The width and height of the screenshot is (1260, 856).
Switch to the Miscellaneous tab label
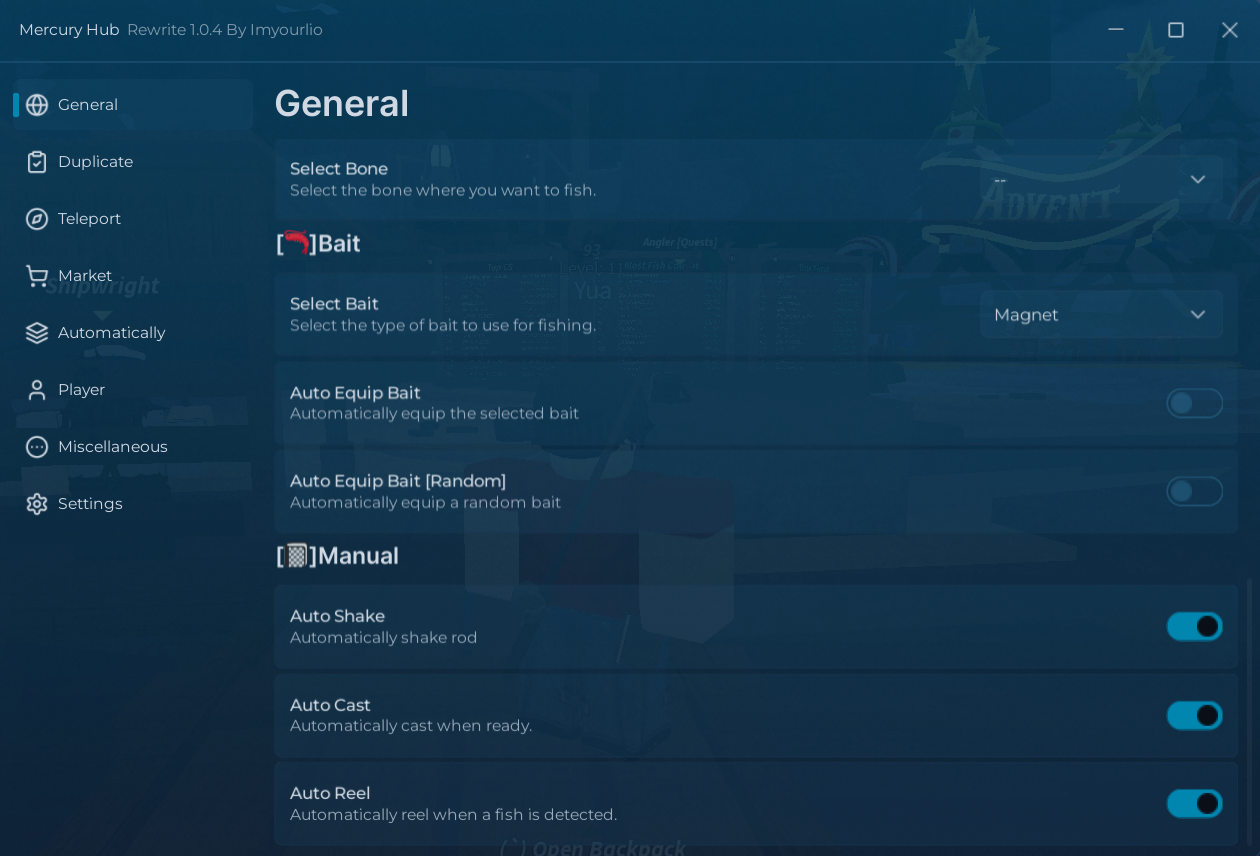tap(113, 447)
